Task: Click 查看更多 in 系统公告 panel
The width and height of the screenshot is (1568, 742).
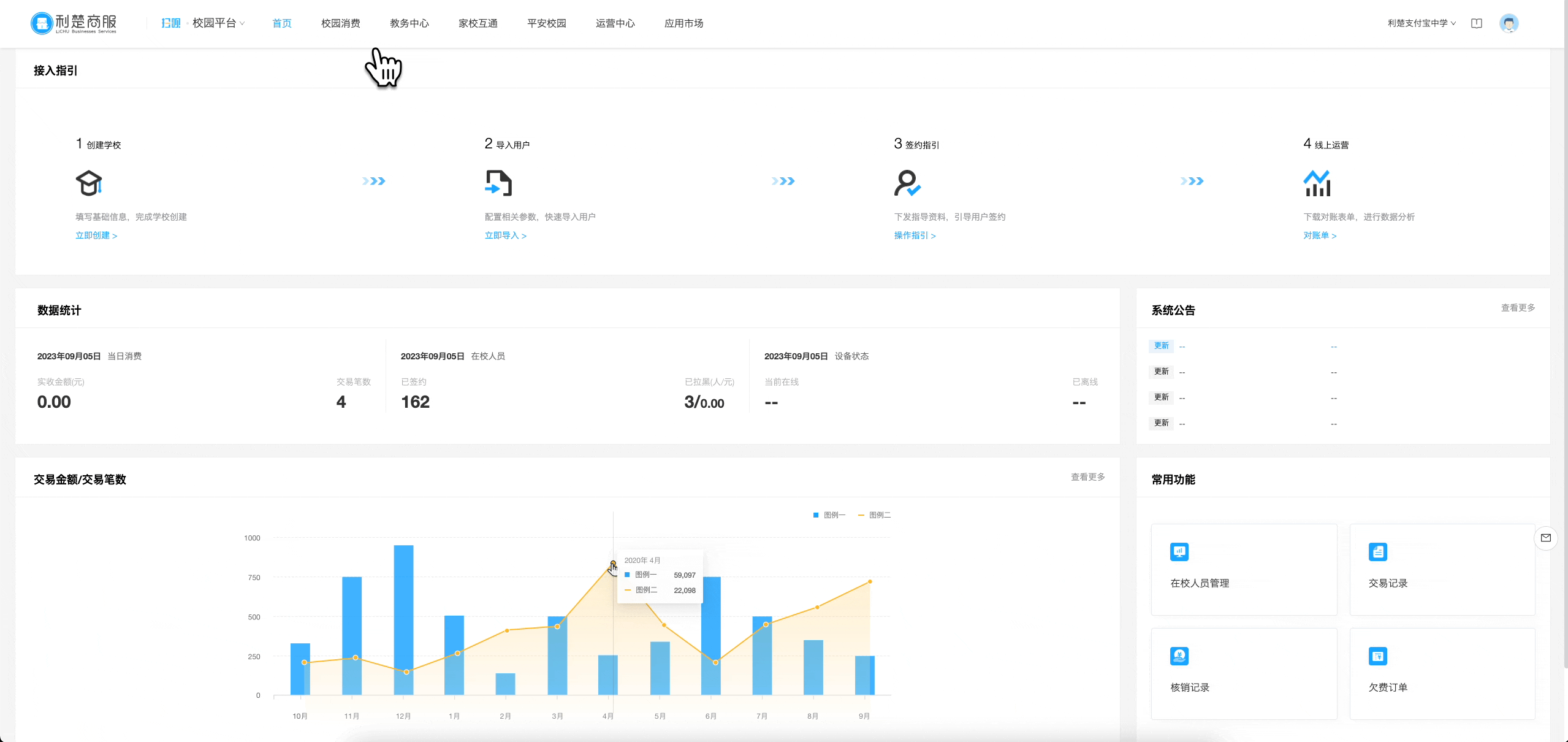Action: (x=1518, y=308)
